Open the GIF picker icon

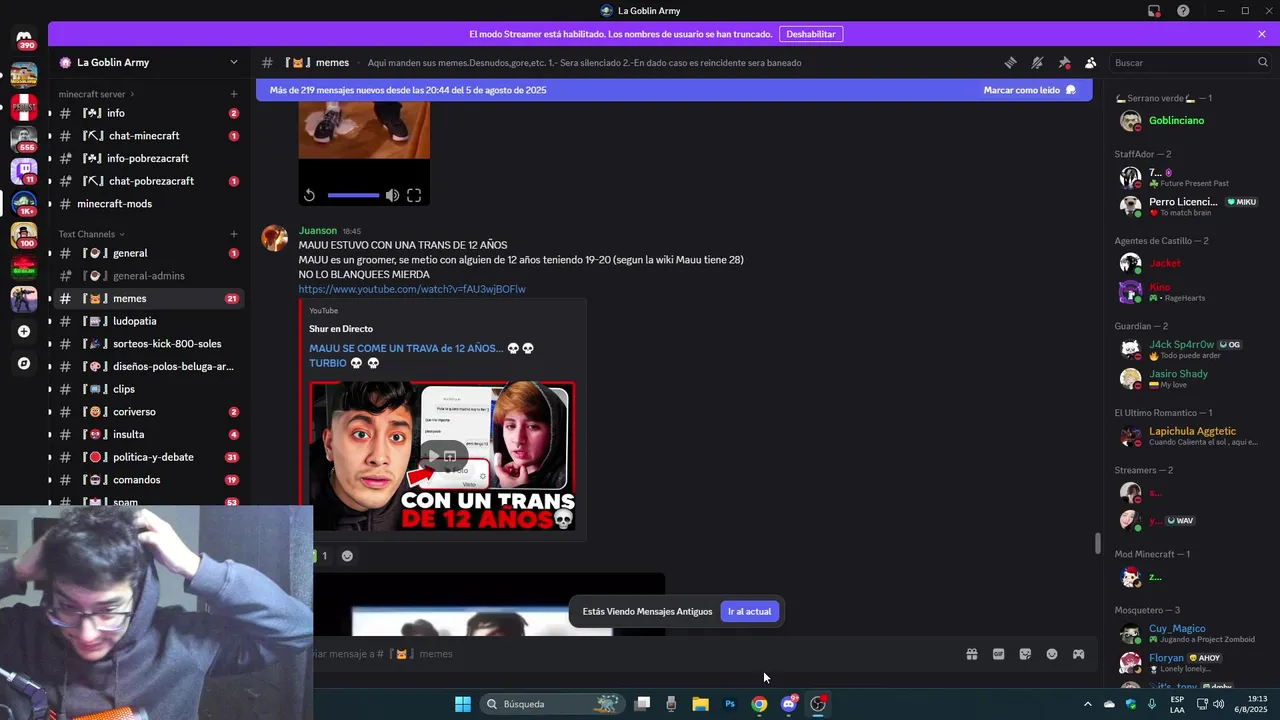coord(998,654)
